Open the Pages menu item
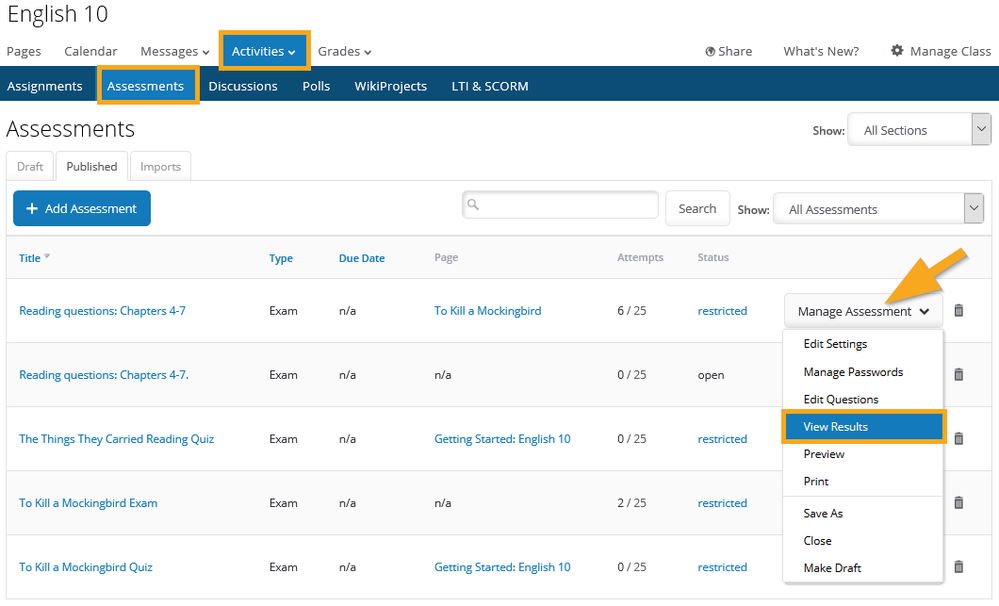 point(24,51)
